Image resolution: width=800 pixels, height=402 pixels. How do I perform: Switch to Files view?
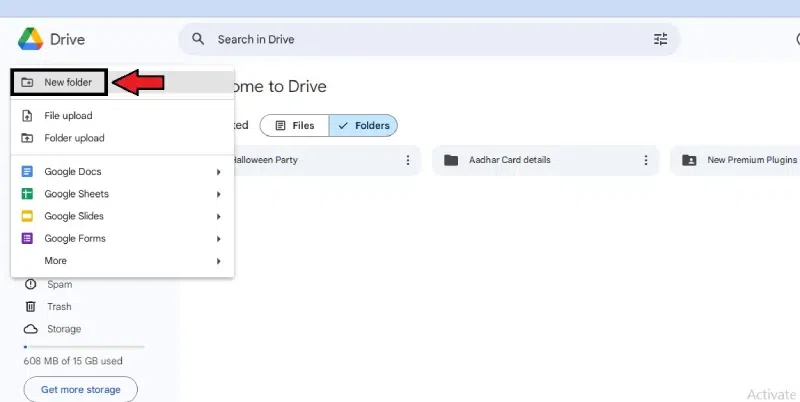click(x=294, y=125)
